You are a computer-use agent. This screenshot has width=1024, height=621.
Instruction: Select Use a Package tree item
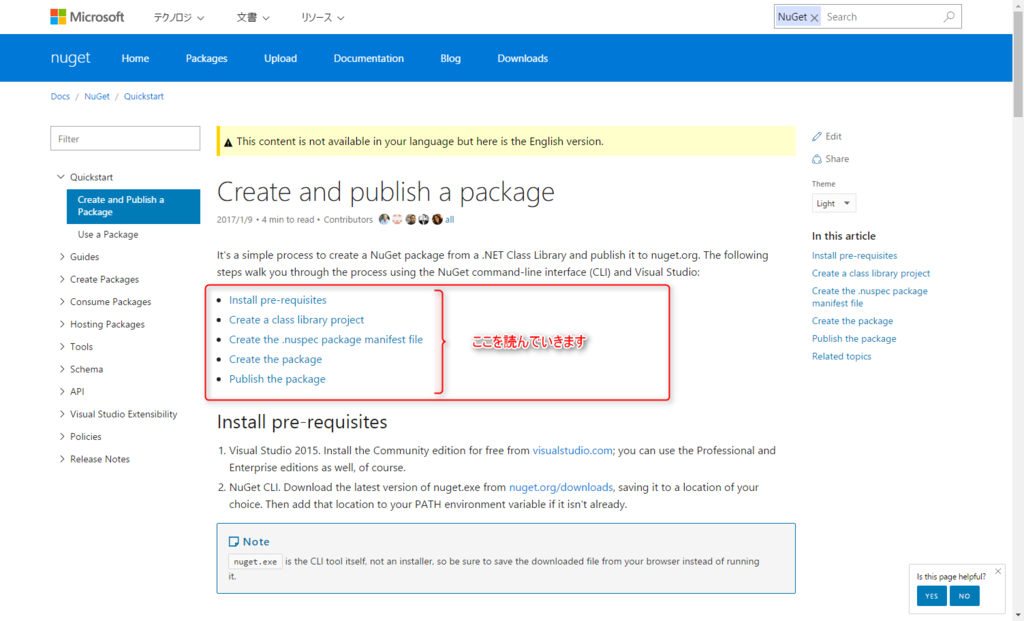[108, 234]
